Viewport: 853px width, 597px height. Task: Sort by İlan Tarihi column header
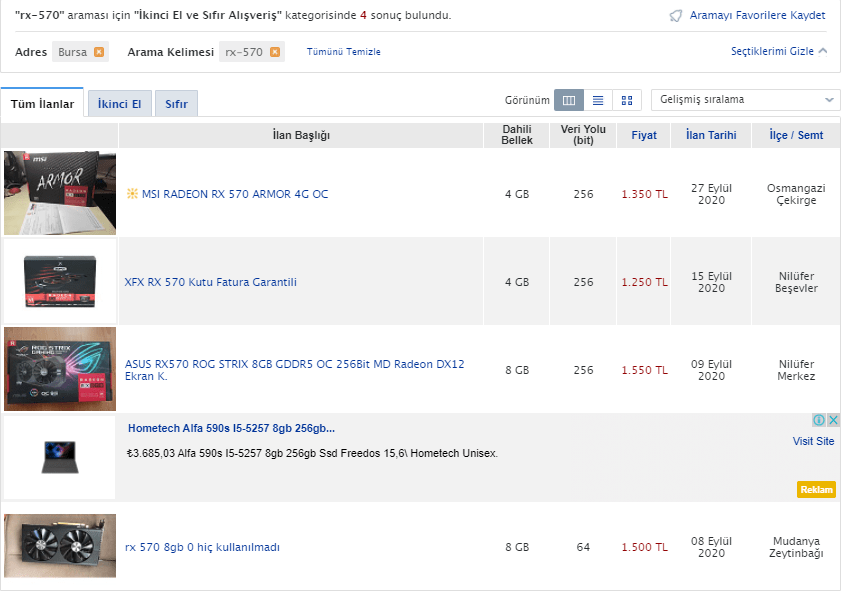tap(711, 135)
